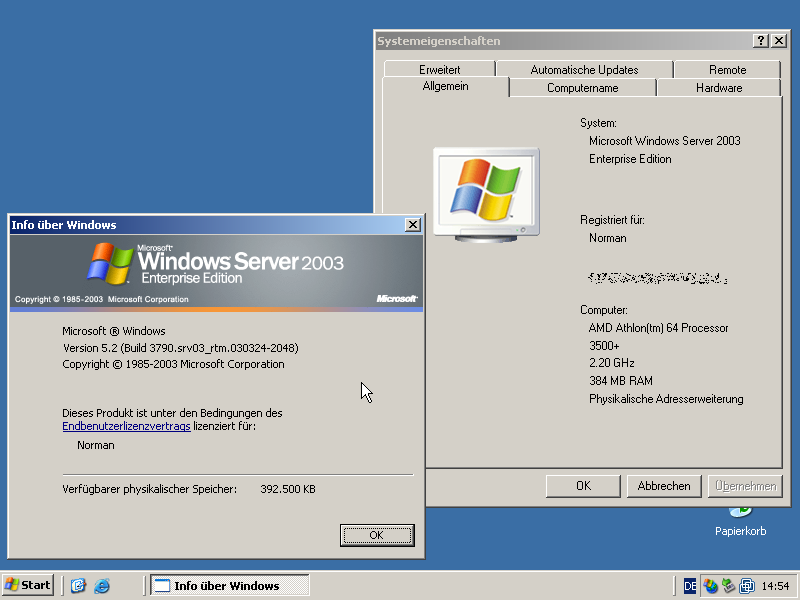The width and height of the screenshot is (800, 600).
Task: Click the DE language indicator in taskbar
Action: [690, 586]
